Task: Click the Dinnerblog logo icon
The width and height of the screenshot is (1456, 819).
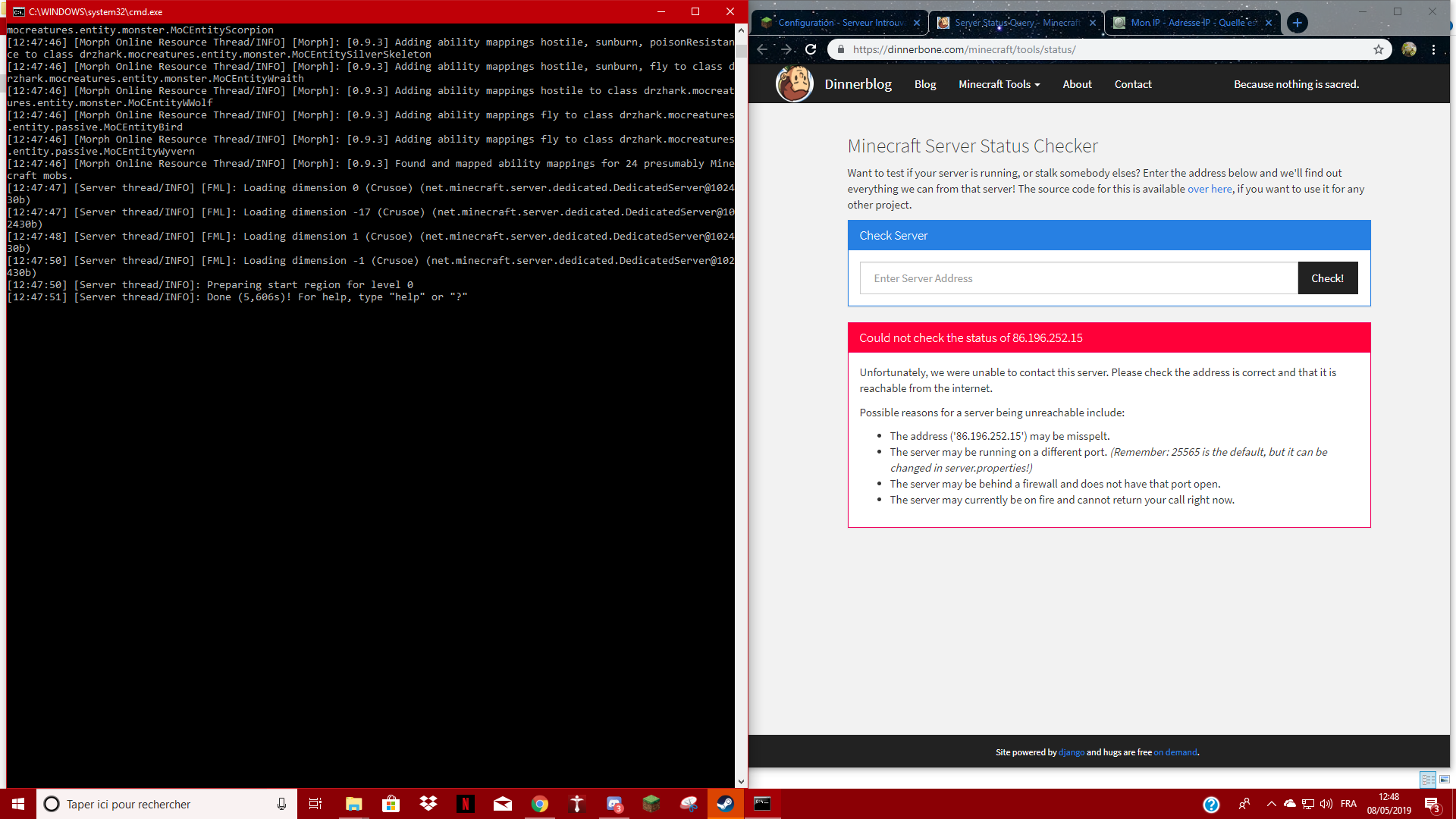Action: pos(795,84)
